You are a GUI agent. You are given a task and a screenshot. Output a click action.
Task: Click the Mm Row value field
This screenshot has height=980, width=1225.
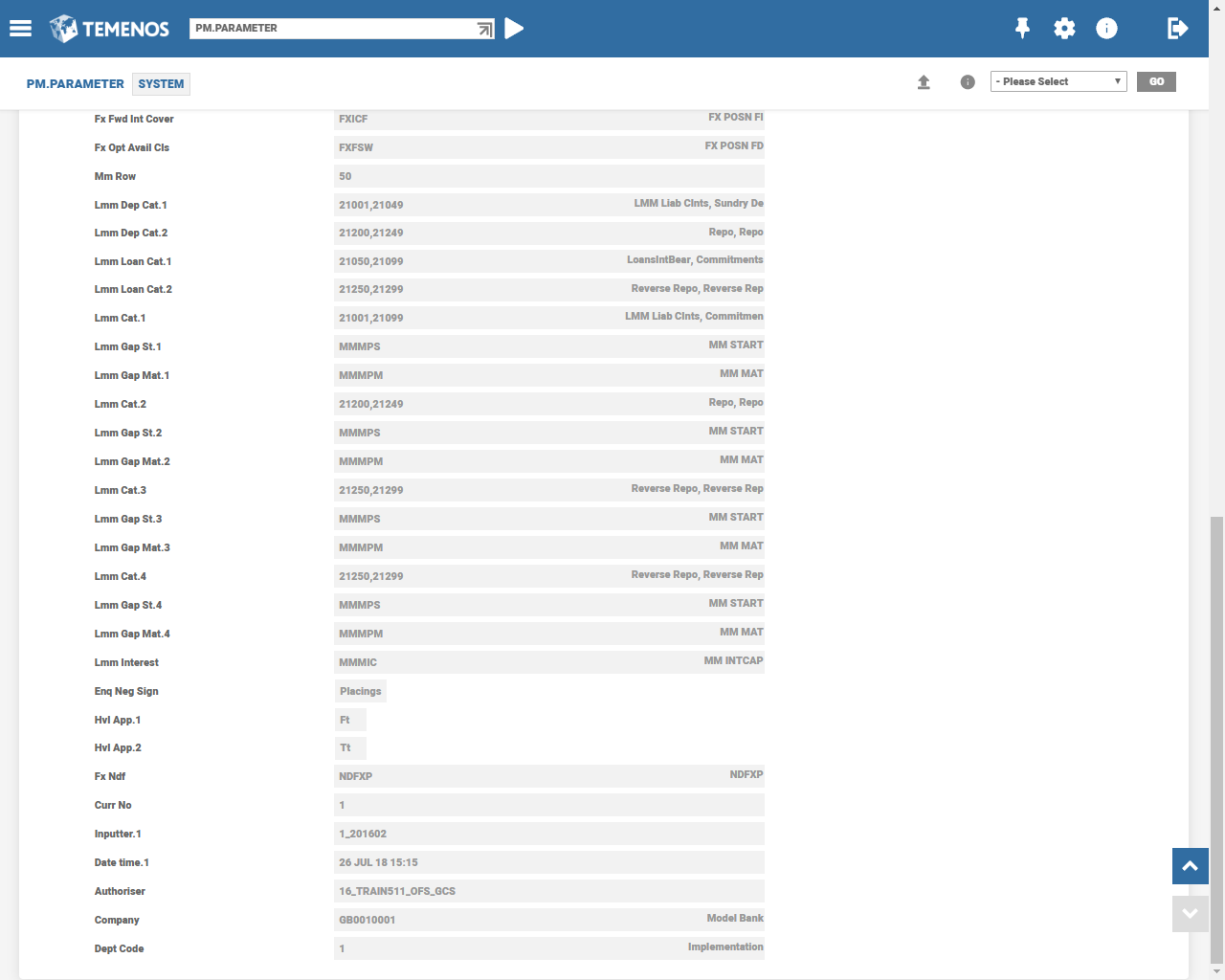click(x=548, y=176)
